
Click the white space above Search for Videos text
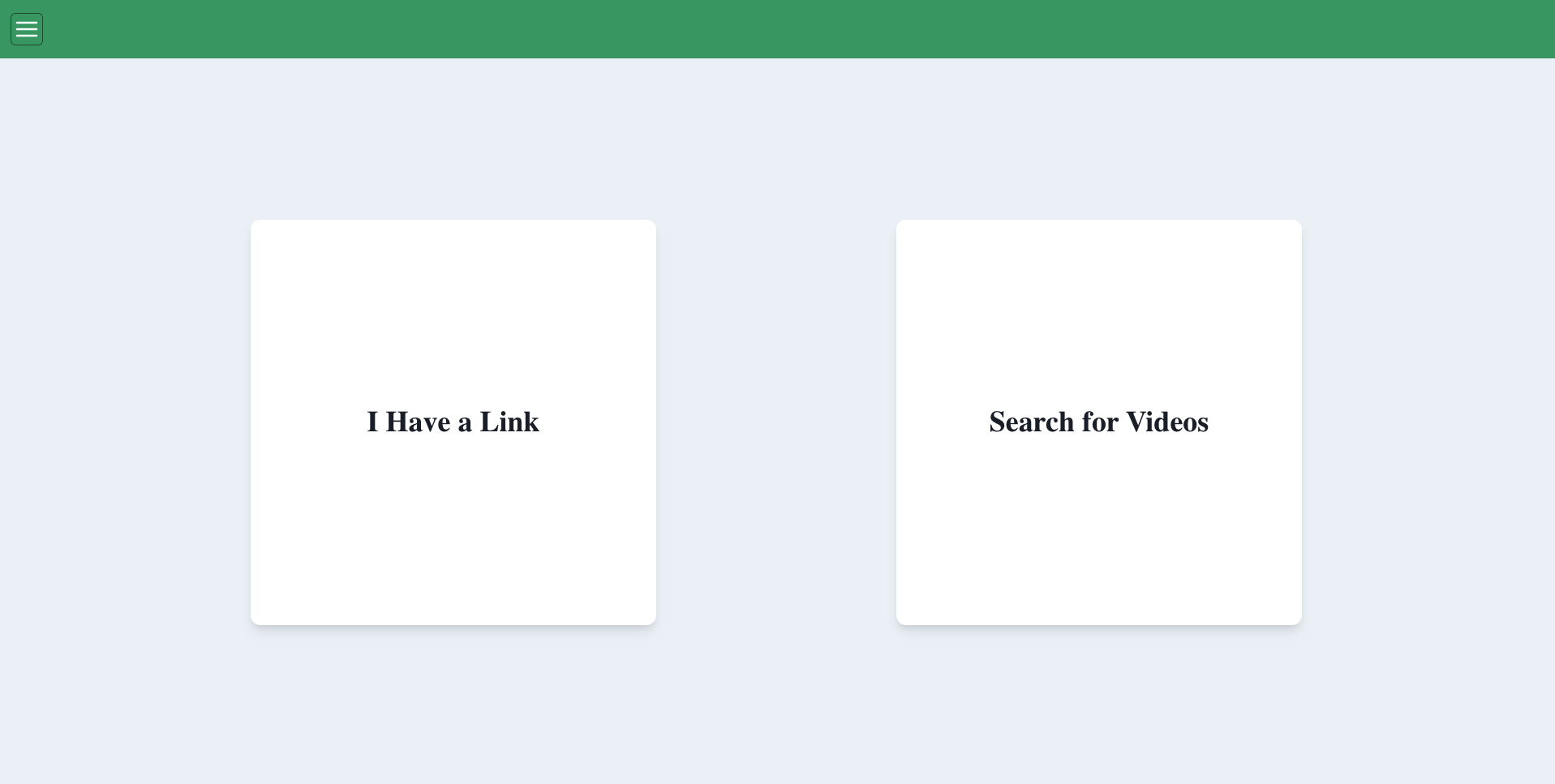click(x=1099, y=312)
